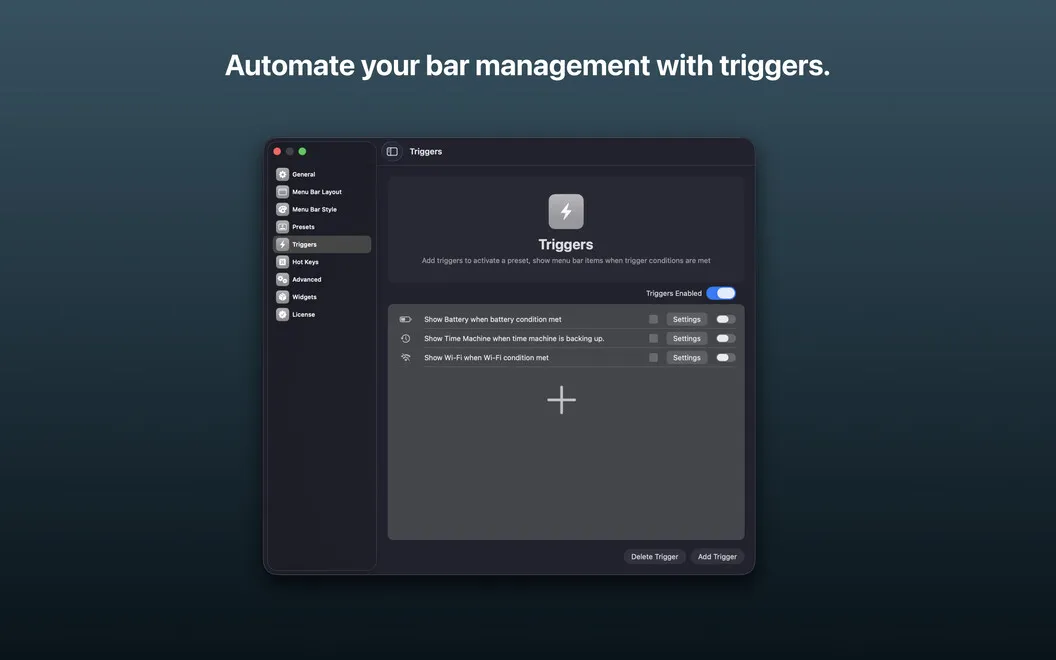Select the Menu Bar Style label
The image size is (1056, 660).
(315, 209)
